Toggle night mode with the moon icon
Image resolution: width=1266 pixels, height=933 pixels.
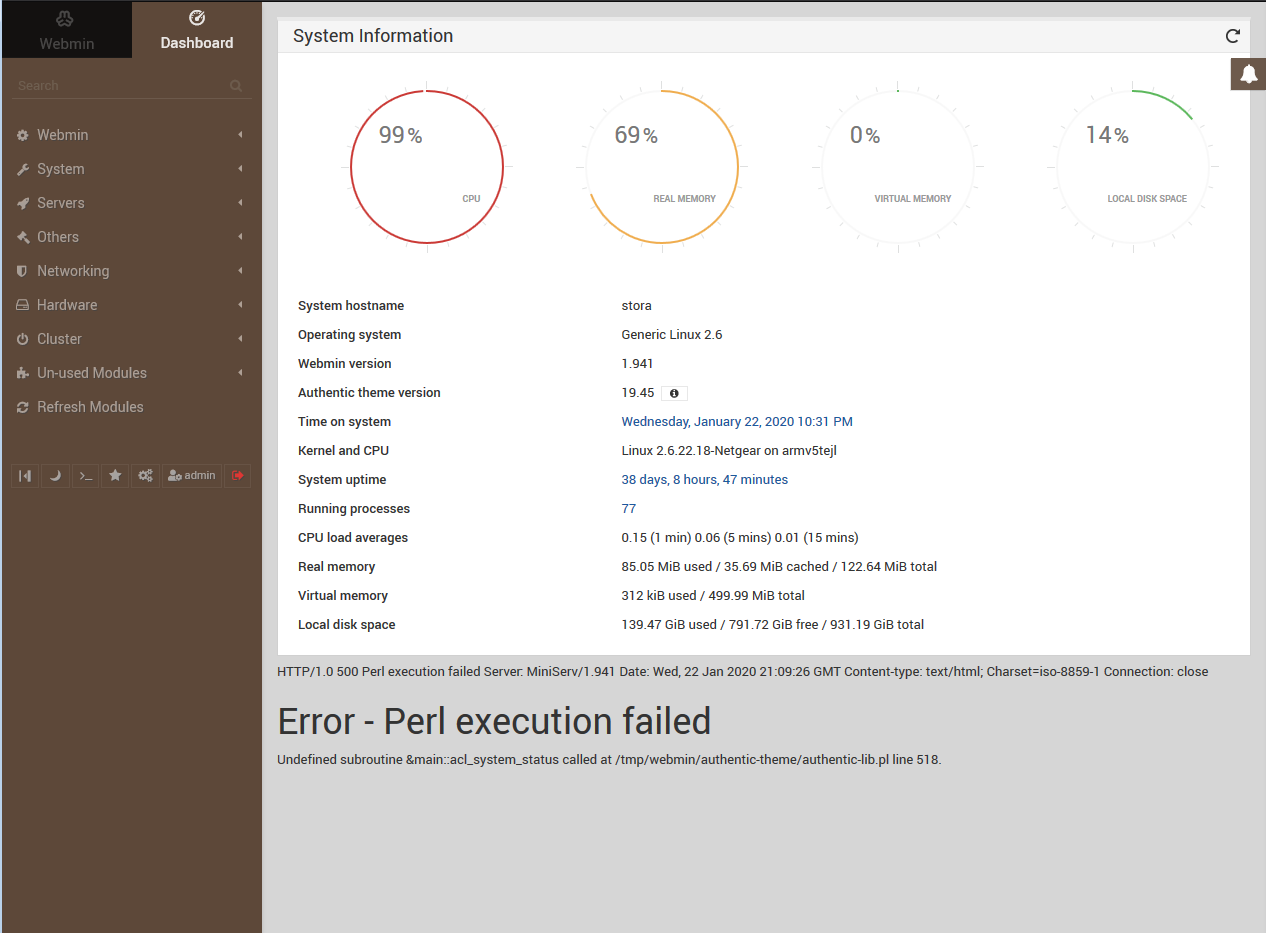click(x=55, y=475)
